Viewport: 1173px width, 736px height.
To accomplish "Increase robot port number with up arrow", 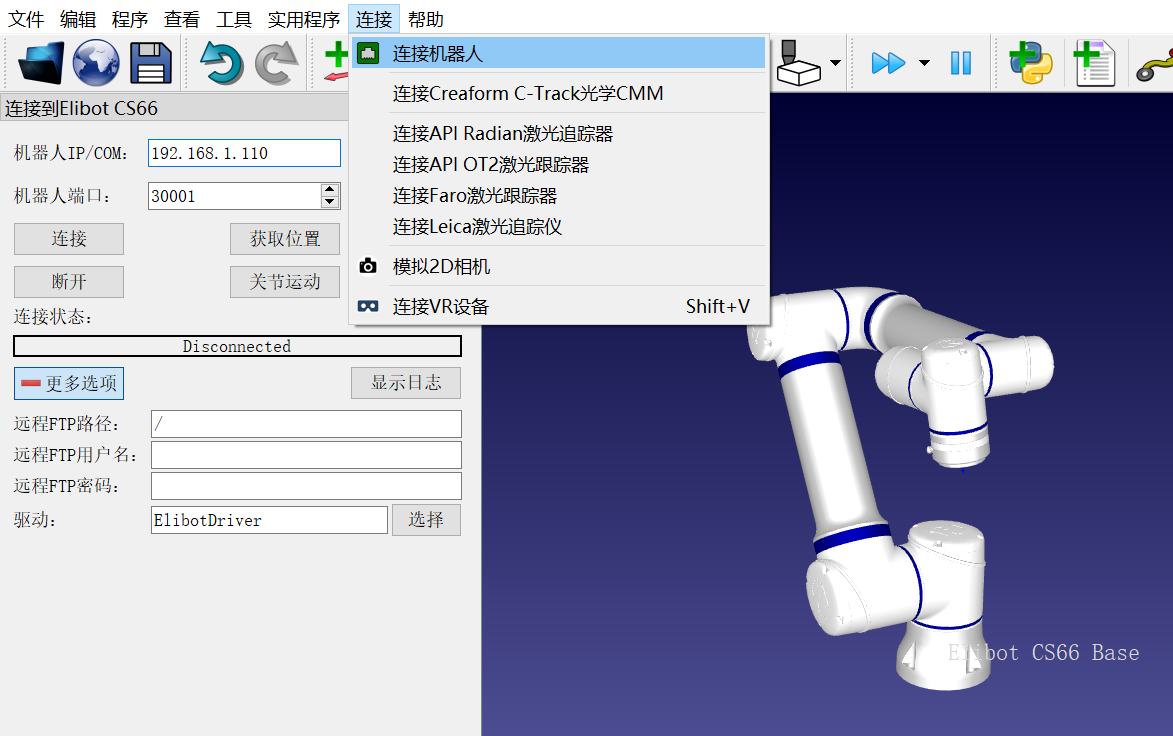I will 330,189.
